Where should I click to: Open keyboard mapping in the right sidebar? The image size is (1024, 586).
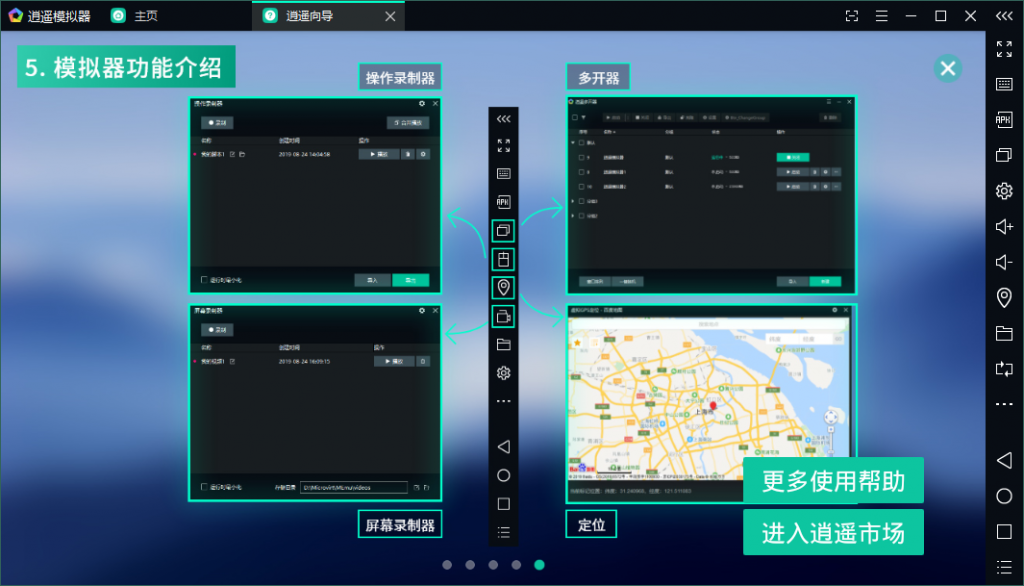coord(1004,84)
